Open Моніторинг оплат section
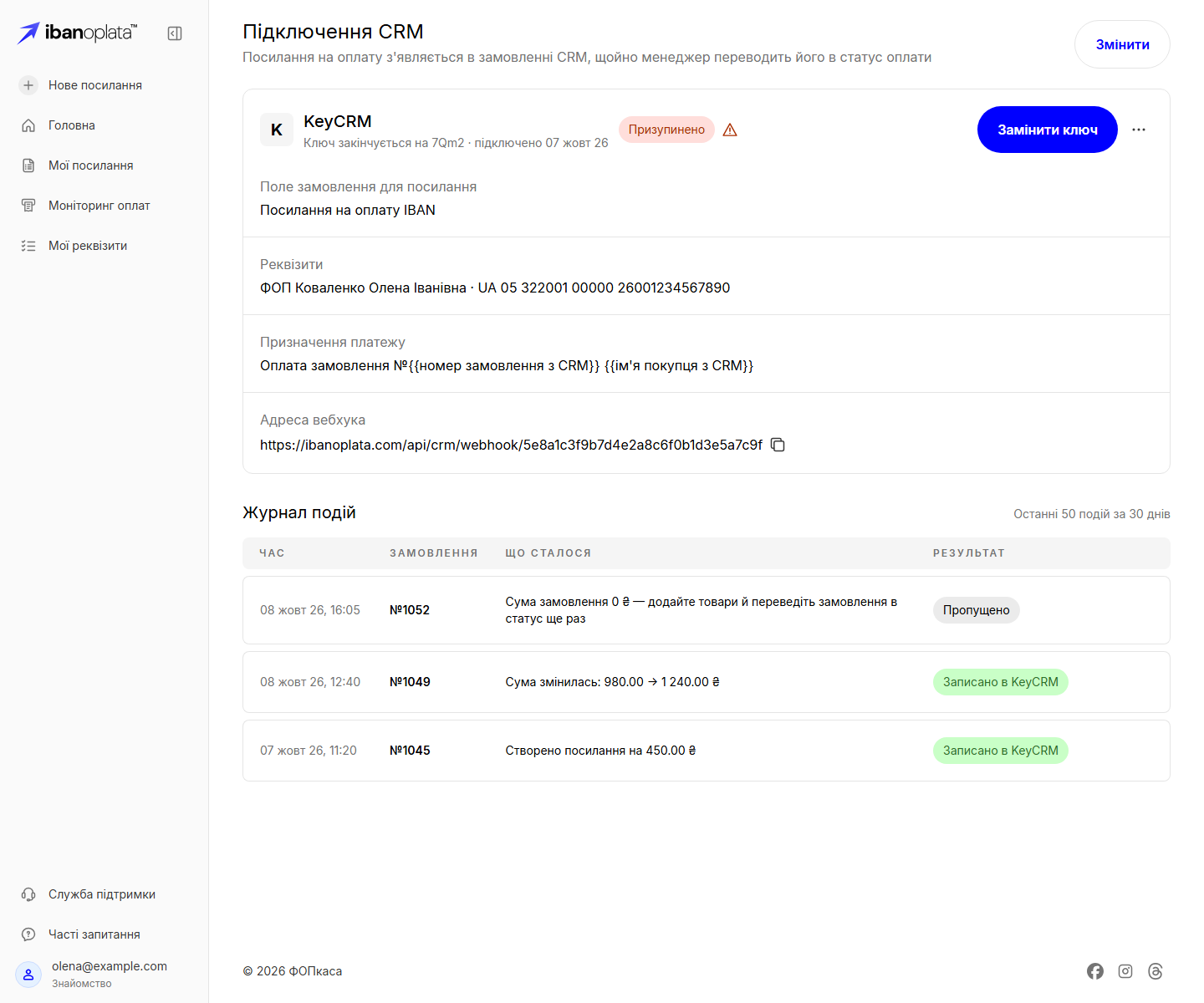The height and width of the screenshot is (1003, 1204). 99,206
